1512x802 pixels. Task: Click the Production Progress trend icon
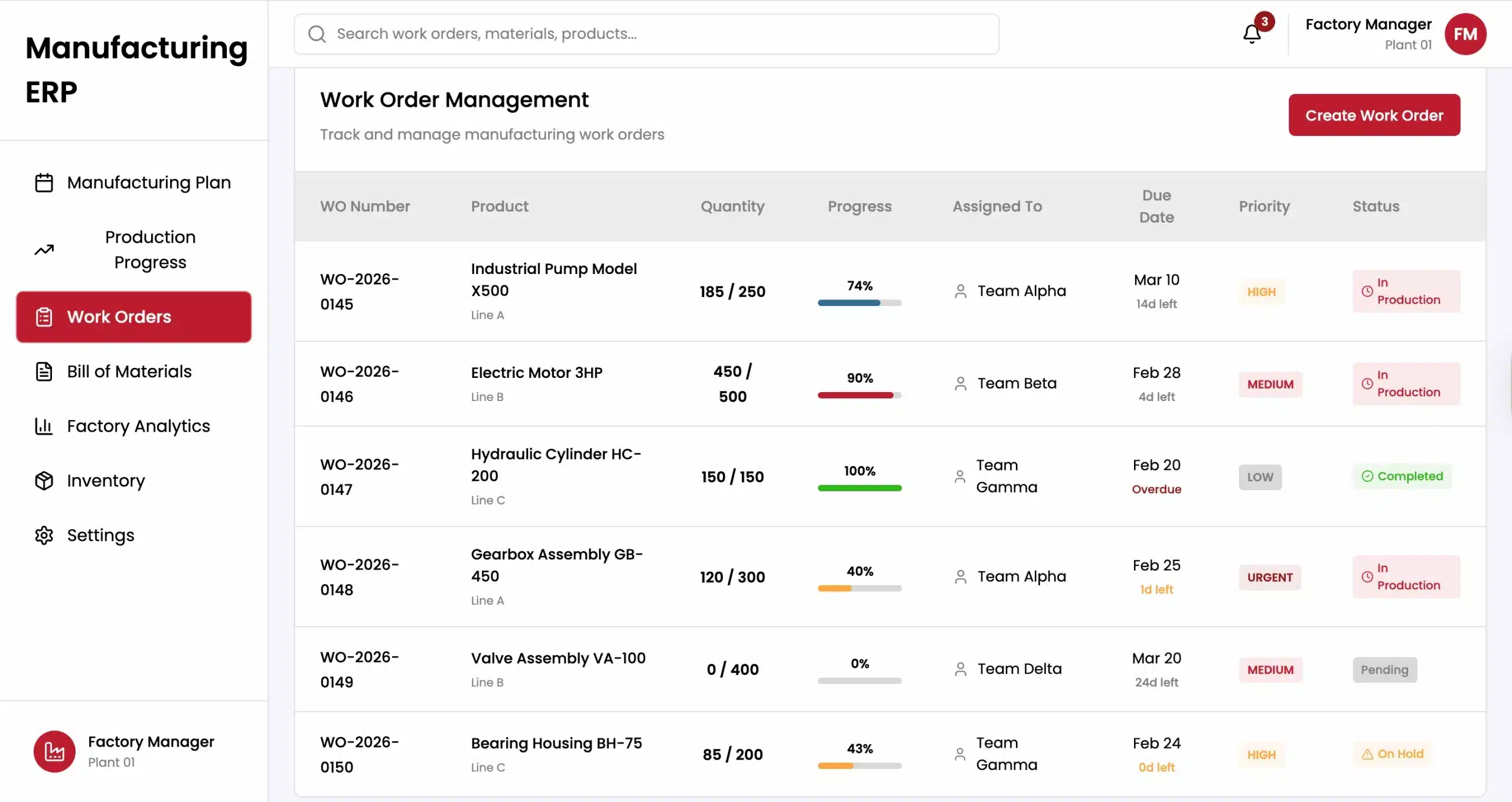(x=44, y=250)
